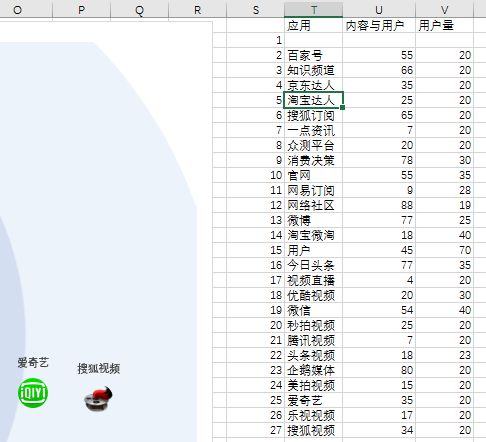Select the 搜狐订阅 cell
Image resolution: width=486 pixels, height=442 pixels.
point(314,115)
